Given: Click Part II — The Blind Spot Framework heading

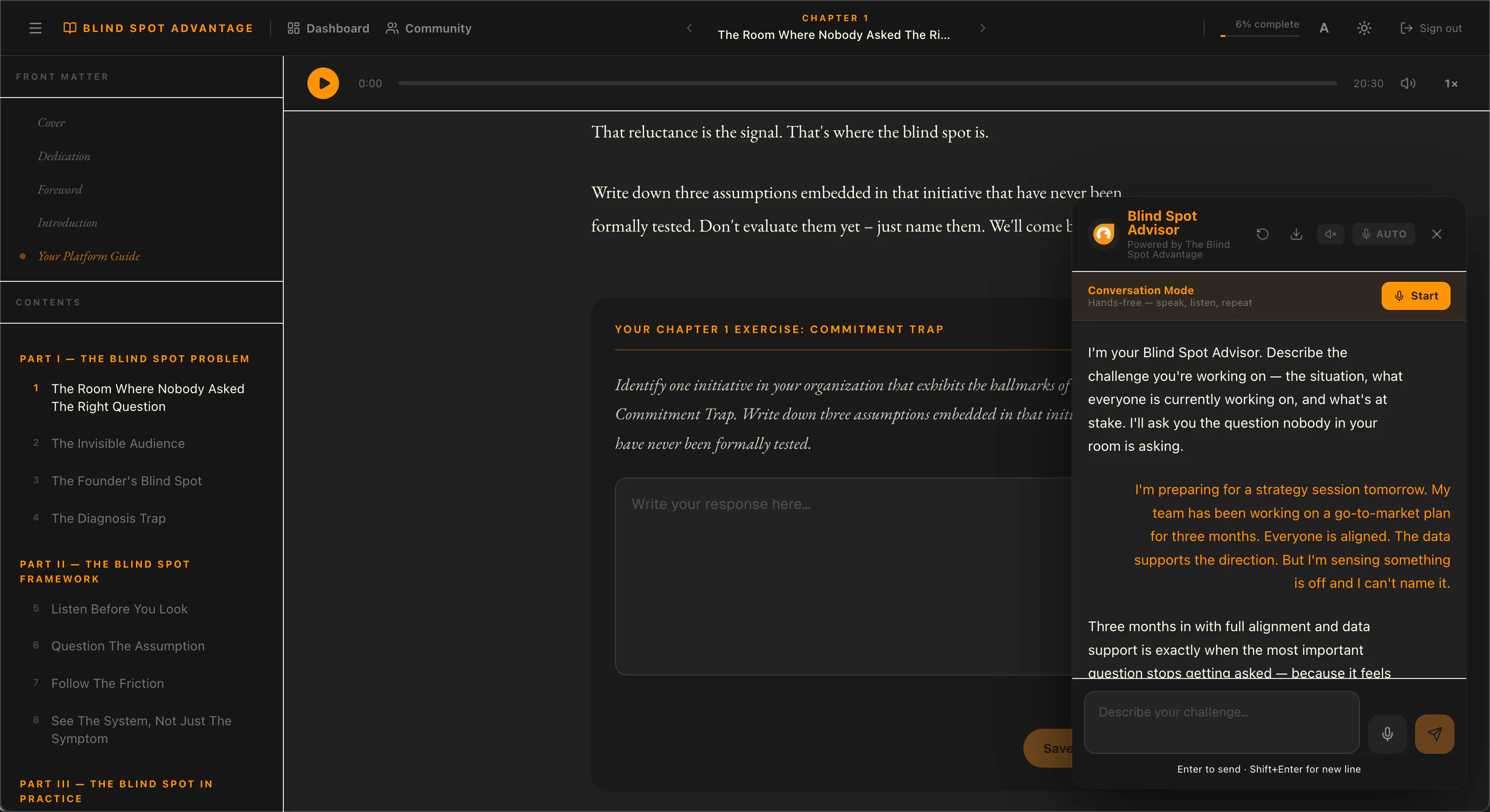Looking at the screenshot, I should point(104,572).
